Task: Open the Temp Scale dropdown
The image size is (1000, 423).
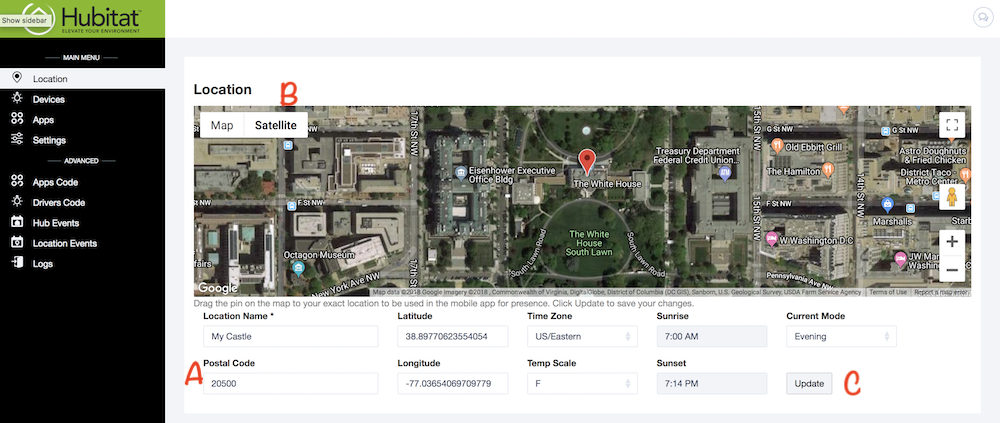Action: (581, 384)
